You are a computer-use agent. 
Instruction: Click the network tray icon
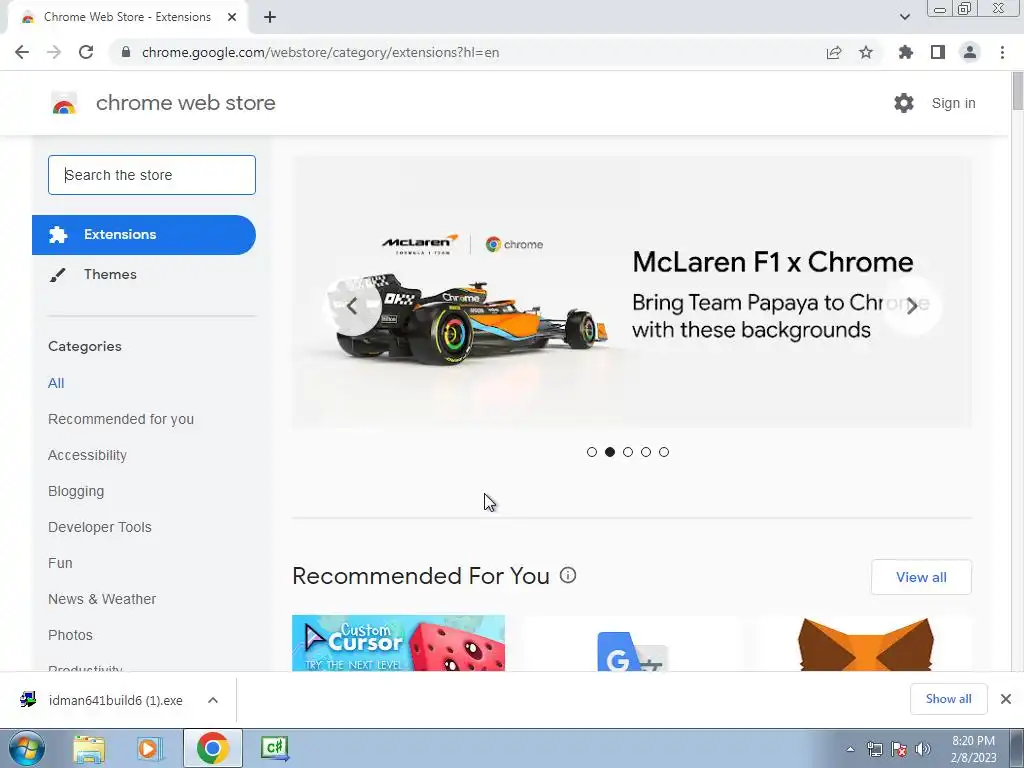(874, 749)
